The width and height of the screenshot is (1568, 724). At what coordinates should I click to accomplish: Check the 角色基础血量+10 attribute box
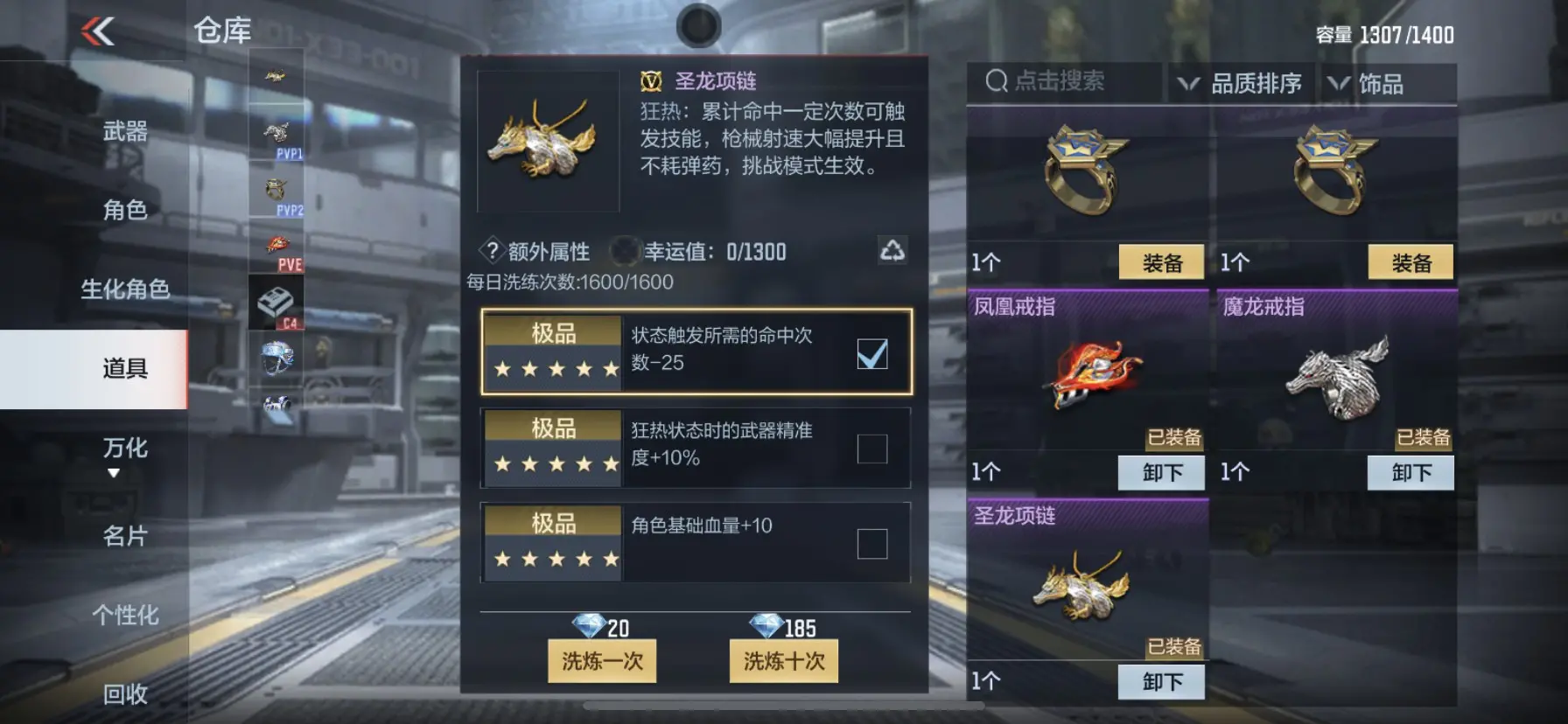tap(871, 544)
